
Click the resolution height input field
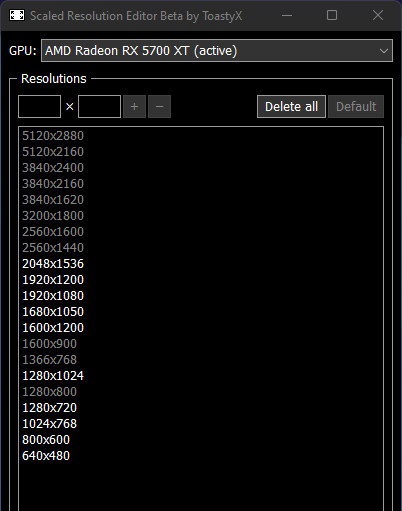click(x=99, y=107)
